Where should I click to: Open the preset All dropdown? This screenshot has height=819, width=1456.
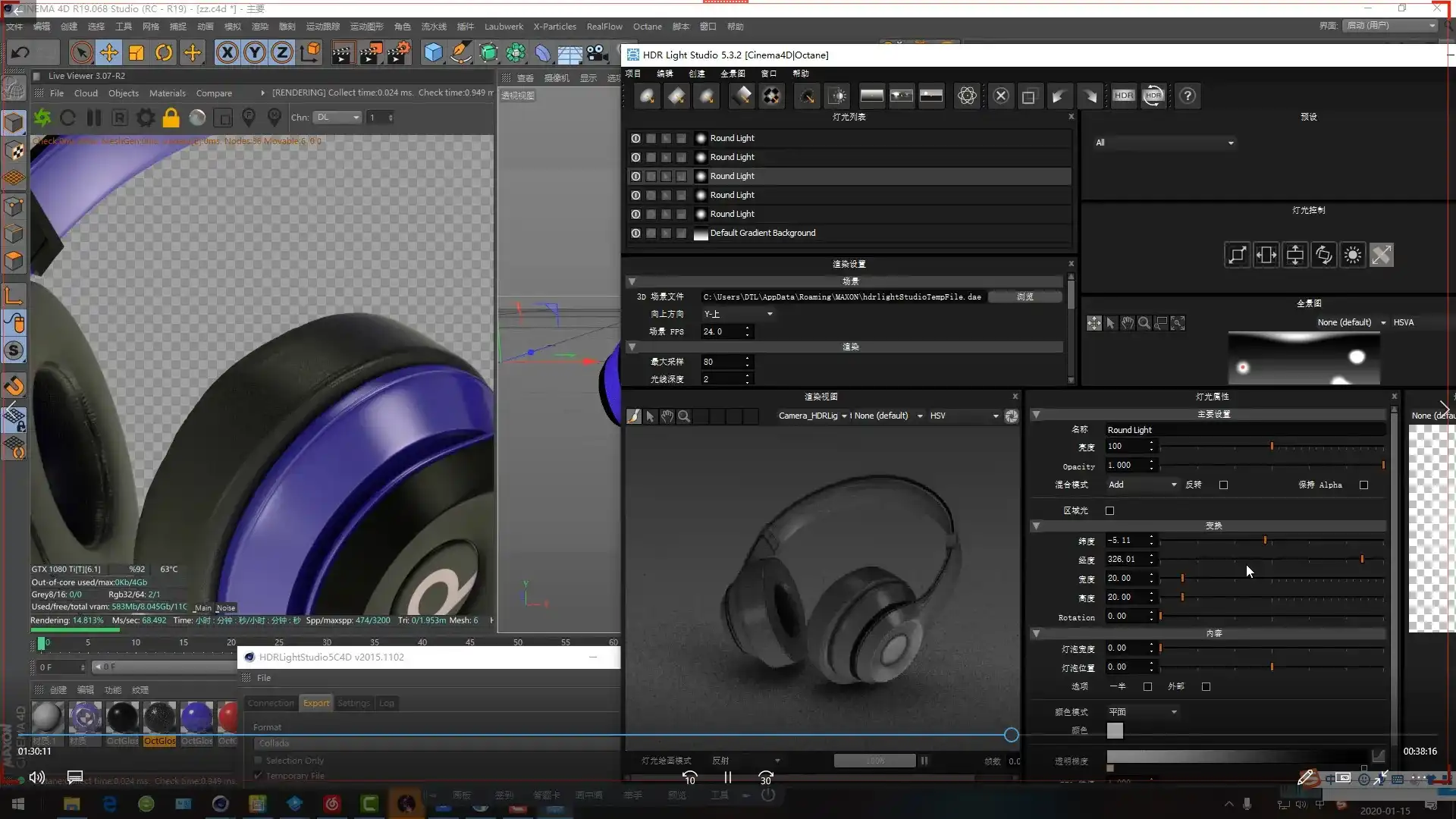[x=1164, y=143]
